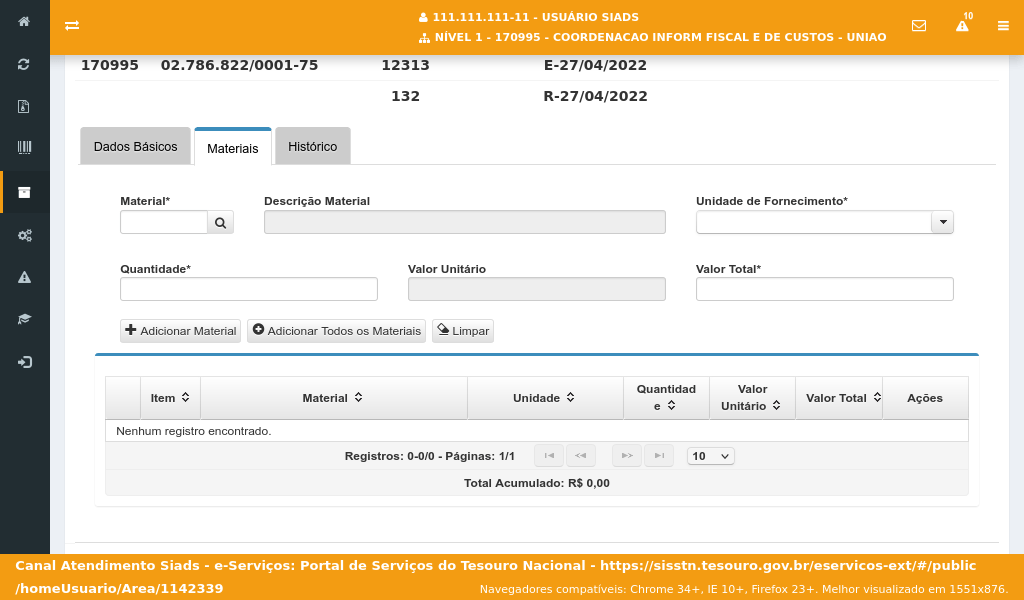This screenshot has width=1024, height=600.
Task: Select the Materiais tab
Action: click(x=232, y=148)
